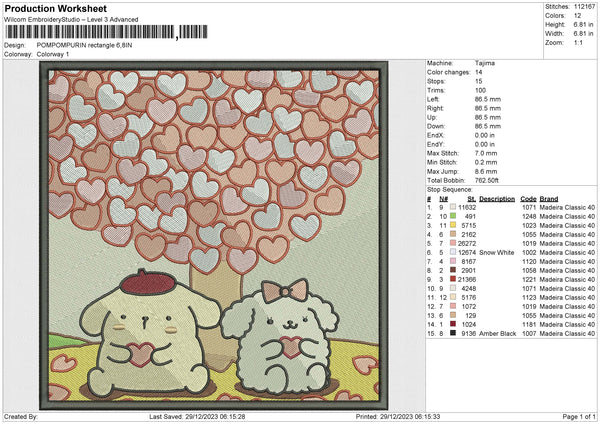This screenshot has width=600, height=424.
Task: Click the Left value '86.5 mm'
Action: coord(488,99)
